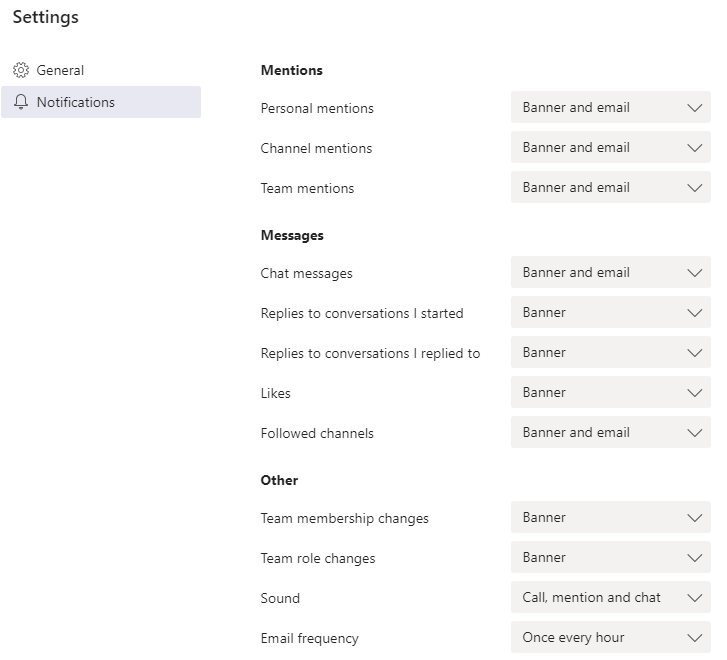Change the Team mentions notification setting
This screenshot has height=660, width=727.
pyautogui.click(x=611, y=187)
